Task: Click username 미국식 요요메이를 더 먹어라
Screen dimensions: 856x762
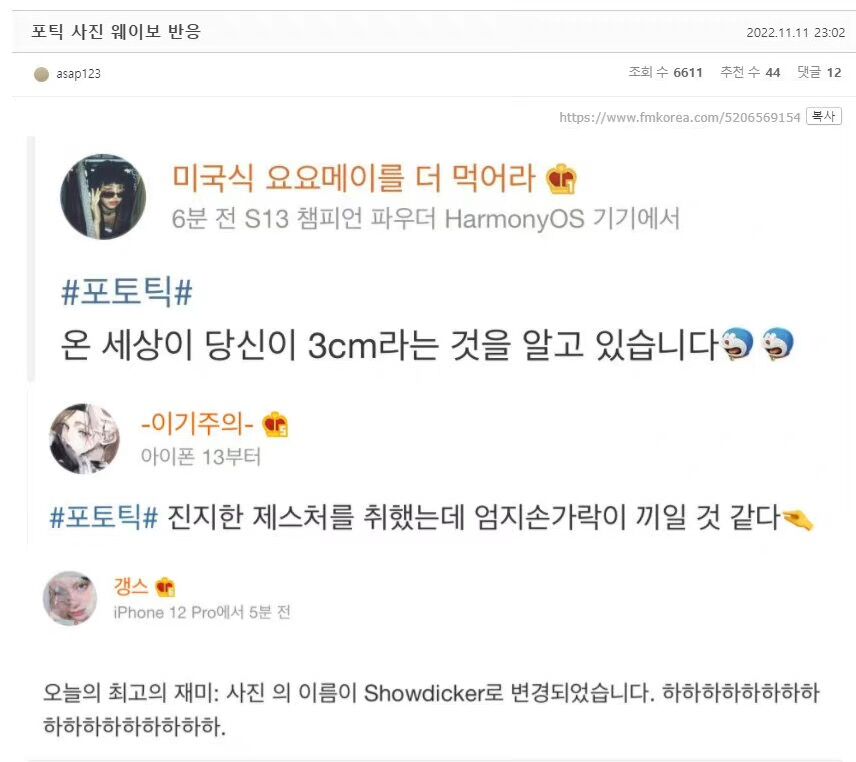Action: tap(354, 178)
